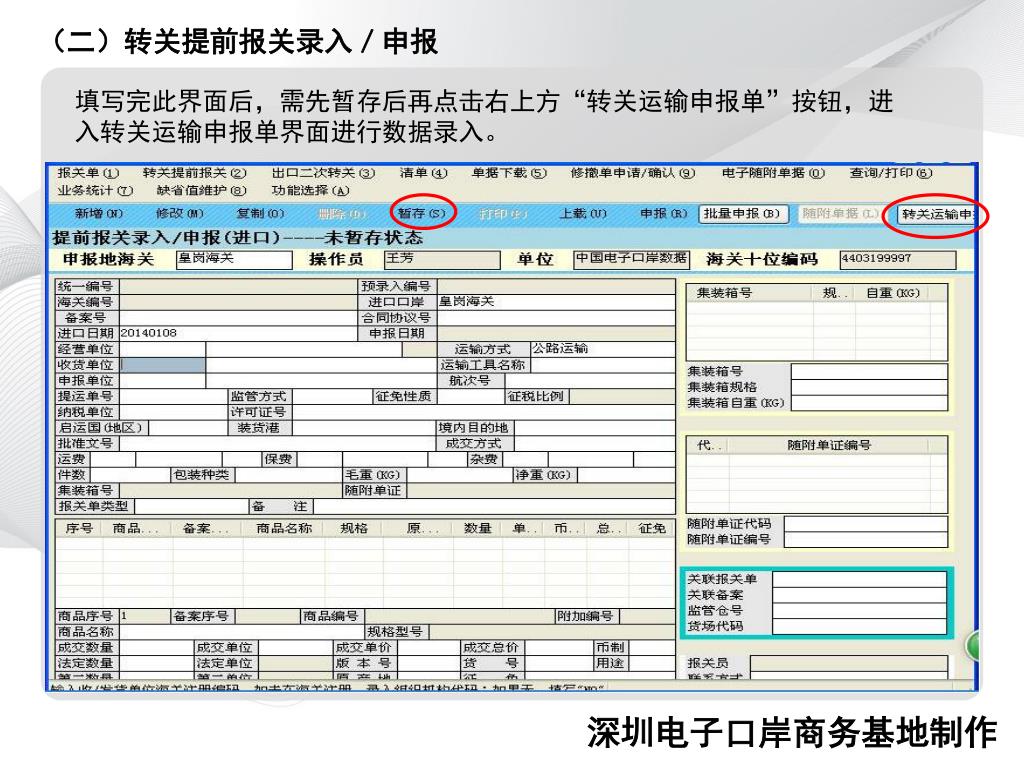Click the 修改(M) toolbar button
1024x768 pixels.
coord(180,214)
